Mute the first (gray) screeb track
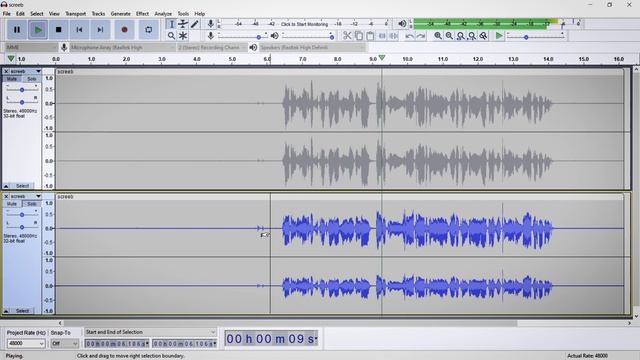 [12, 79]
